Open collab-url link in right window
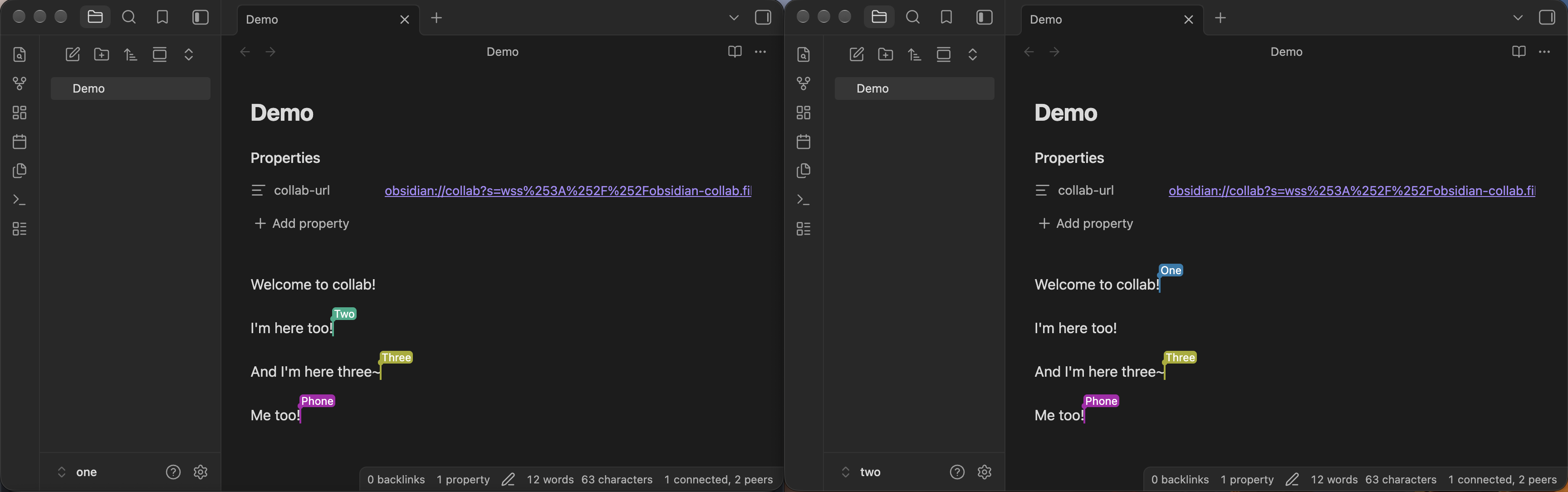Viewport: 1568px width, 492px height. click(1352, 191)
